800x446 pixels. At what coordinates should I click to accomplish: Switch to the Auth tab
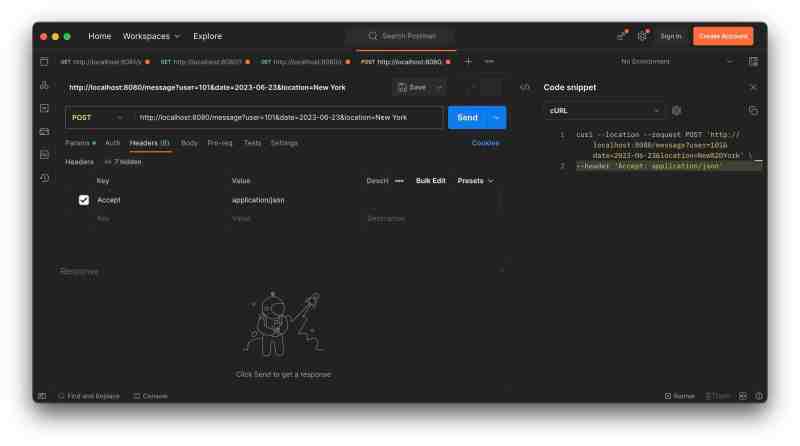click(112, 143)
